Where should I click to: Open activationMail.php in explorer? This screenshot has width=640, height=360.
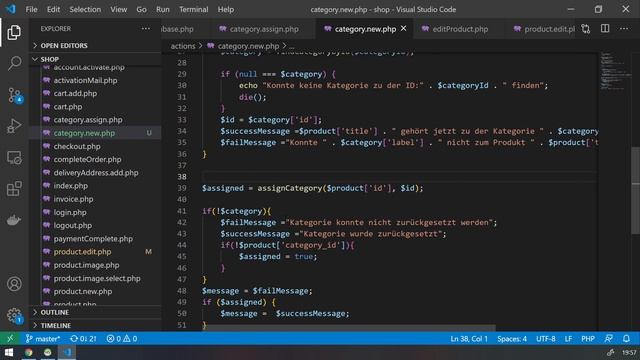tap(85, 80)
